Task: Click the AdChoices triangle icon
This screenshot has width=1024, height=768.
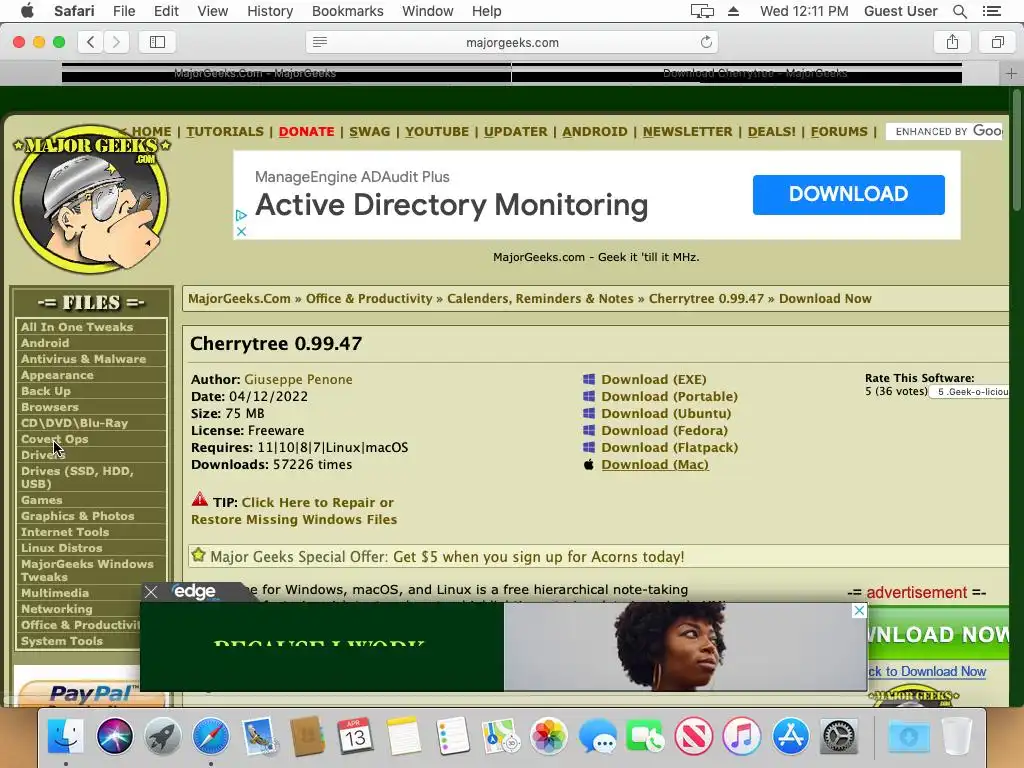Action: coord(241,215)
